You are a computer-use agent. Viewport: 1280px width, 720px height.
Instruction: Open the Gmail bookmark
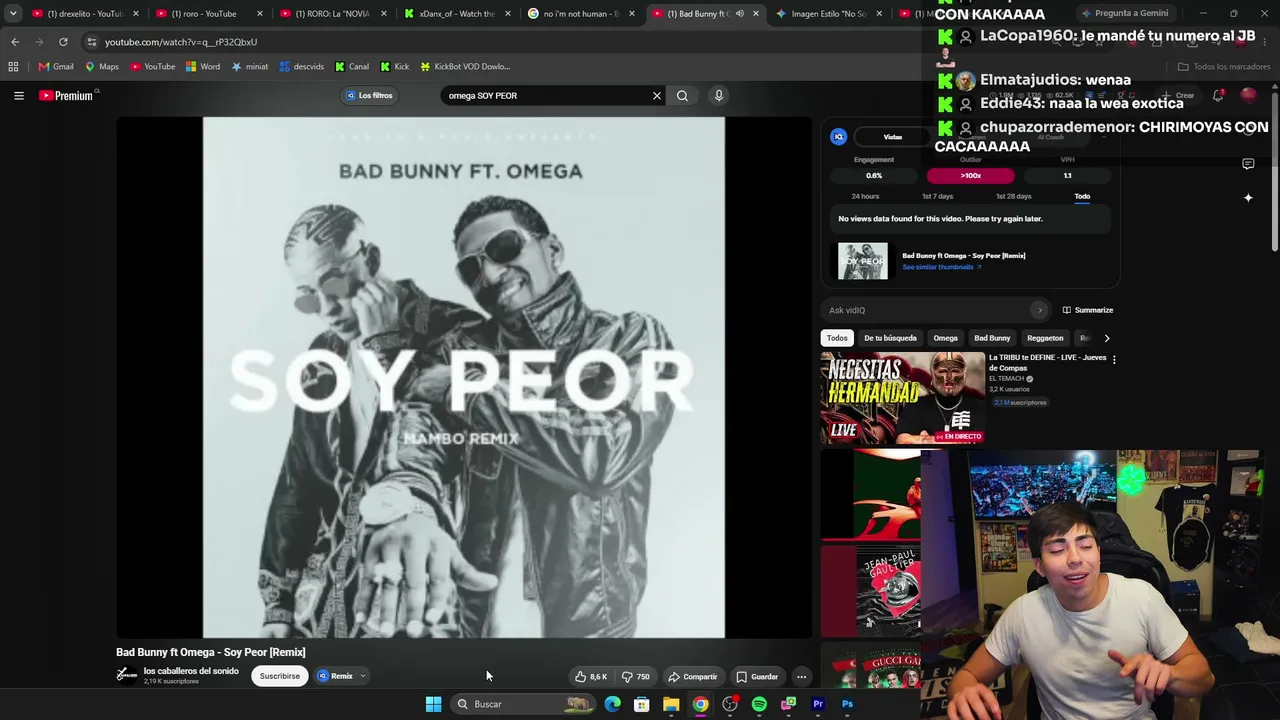click(56, 66)
